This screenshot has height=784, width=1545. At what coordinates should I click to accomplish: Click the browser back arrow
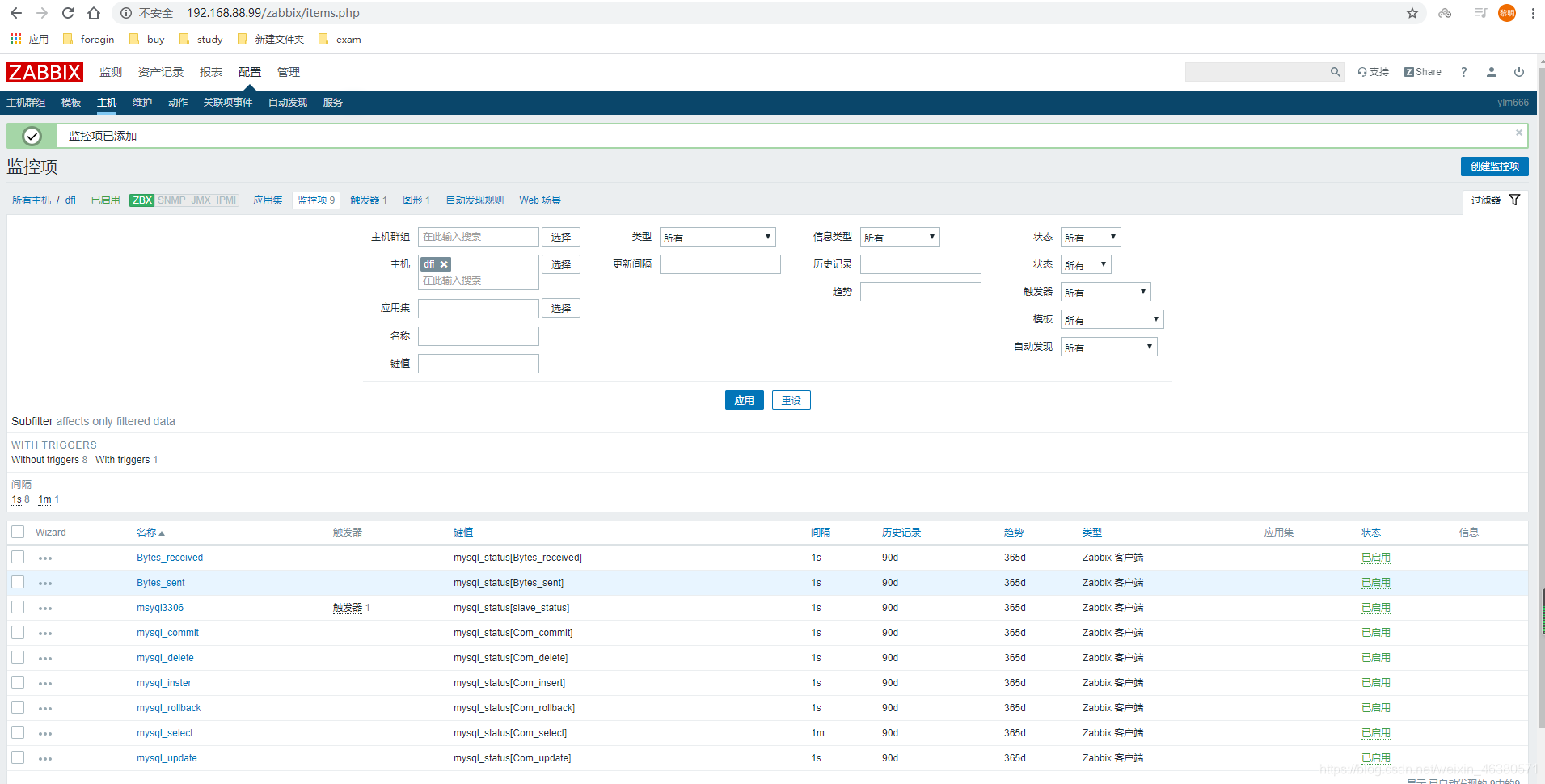click(x=16, y=13)
